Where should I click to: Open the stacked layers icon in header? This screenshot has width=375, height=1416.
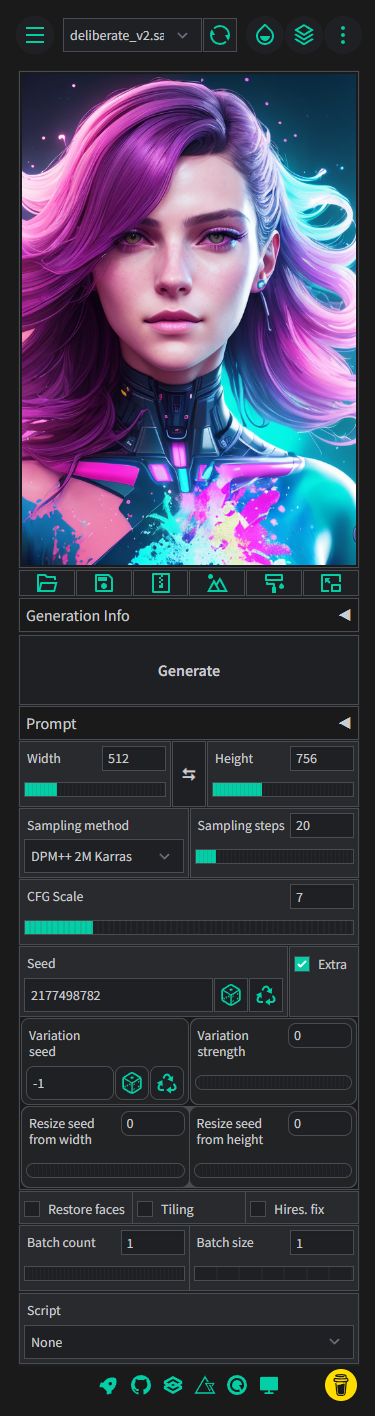(303, 35)
